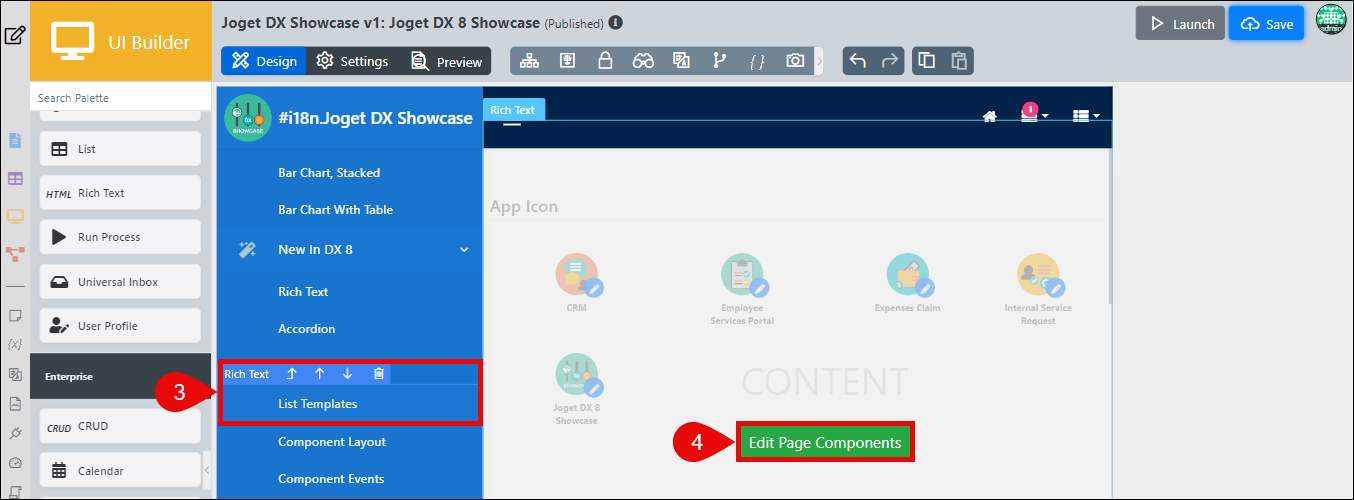Take a screenshot with camera icon

pos(795,61)
